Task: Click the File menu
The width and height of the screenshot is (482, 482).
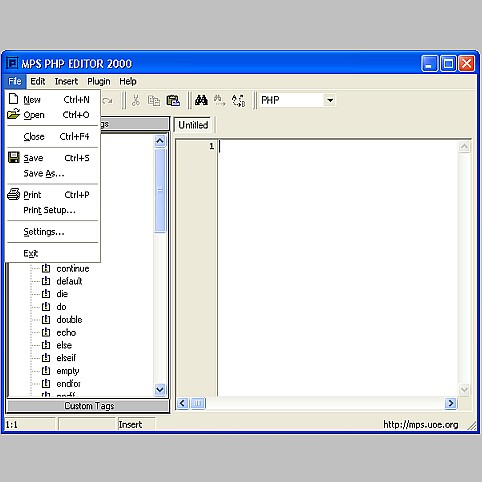Action: click(15, 81)
